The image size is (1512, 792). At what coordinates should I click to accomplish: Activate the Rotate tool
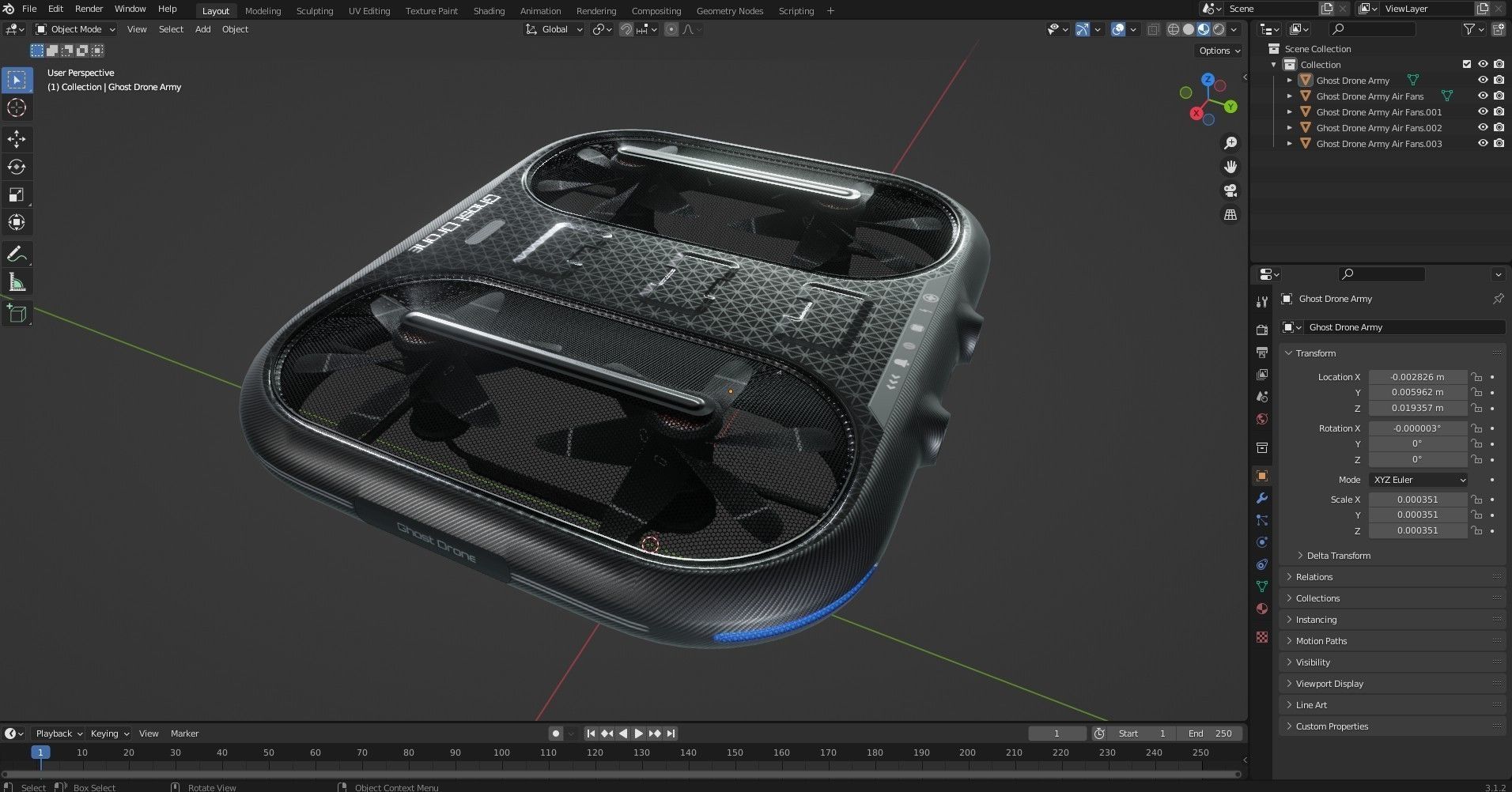[x=17, y=168]
